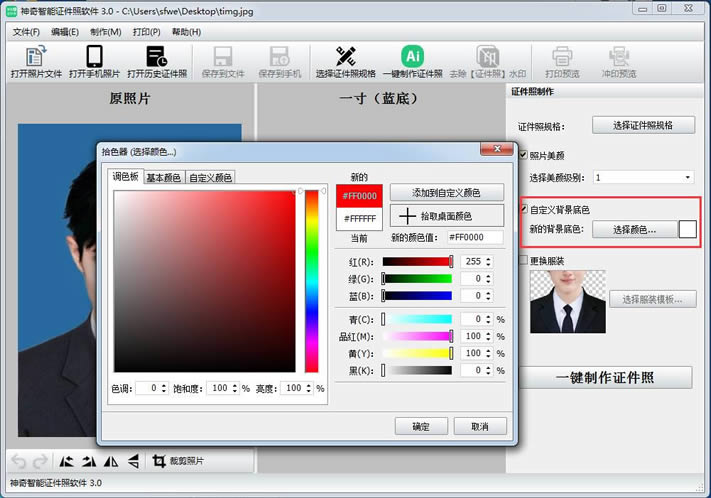This screenshot has height=498, width=711.
Task: Open 冲印预览 toolbar icon
Action: click(619, 62)
